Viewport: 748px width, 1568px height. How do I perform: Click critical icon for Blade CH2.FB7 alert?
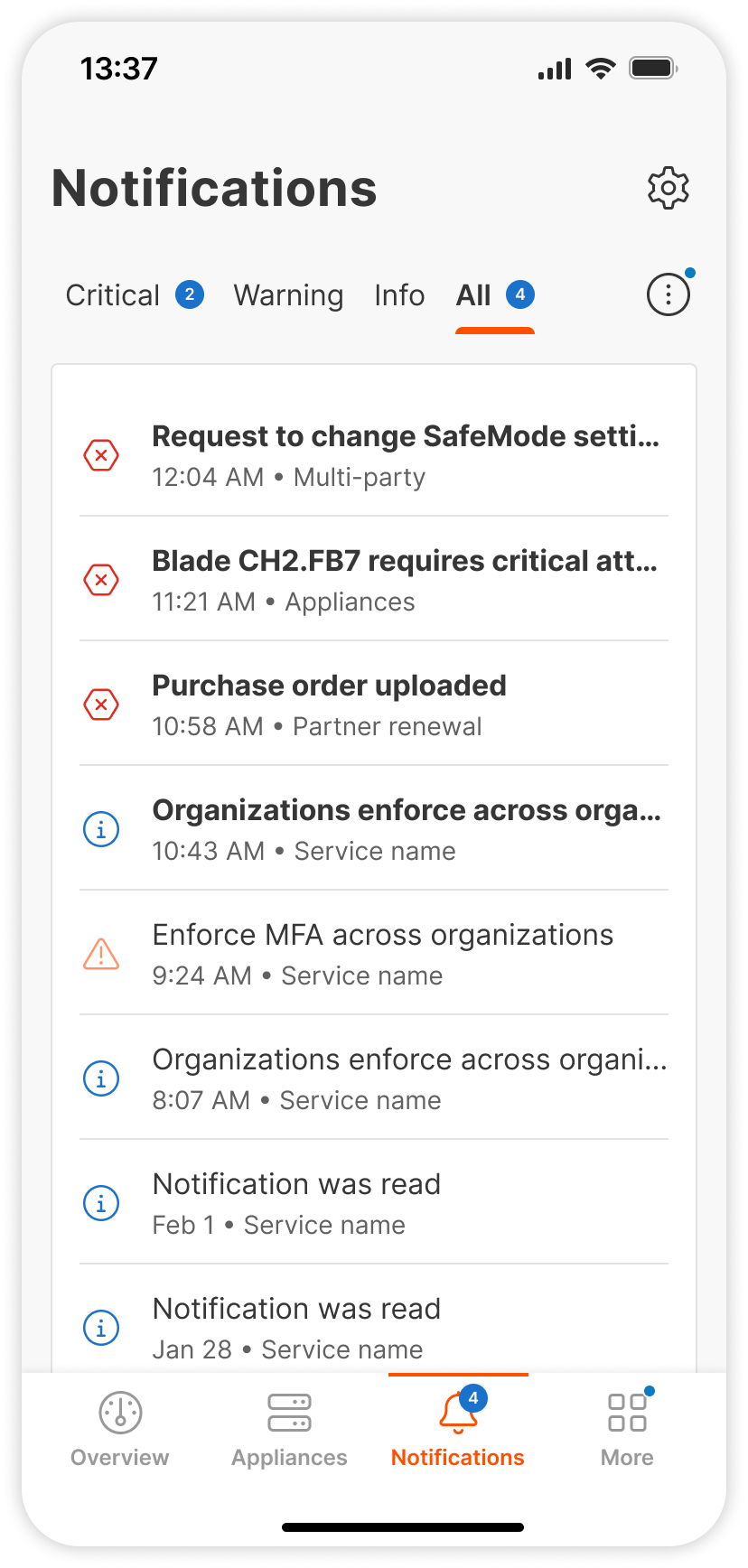tap(101, 580)
